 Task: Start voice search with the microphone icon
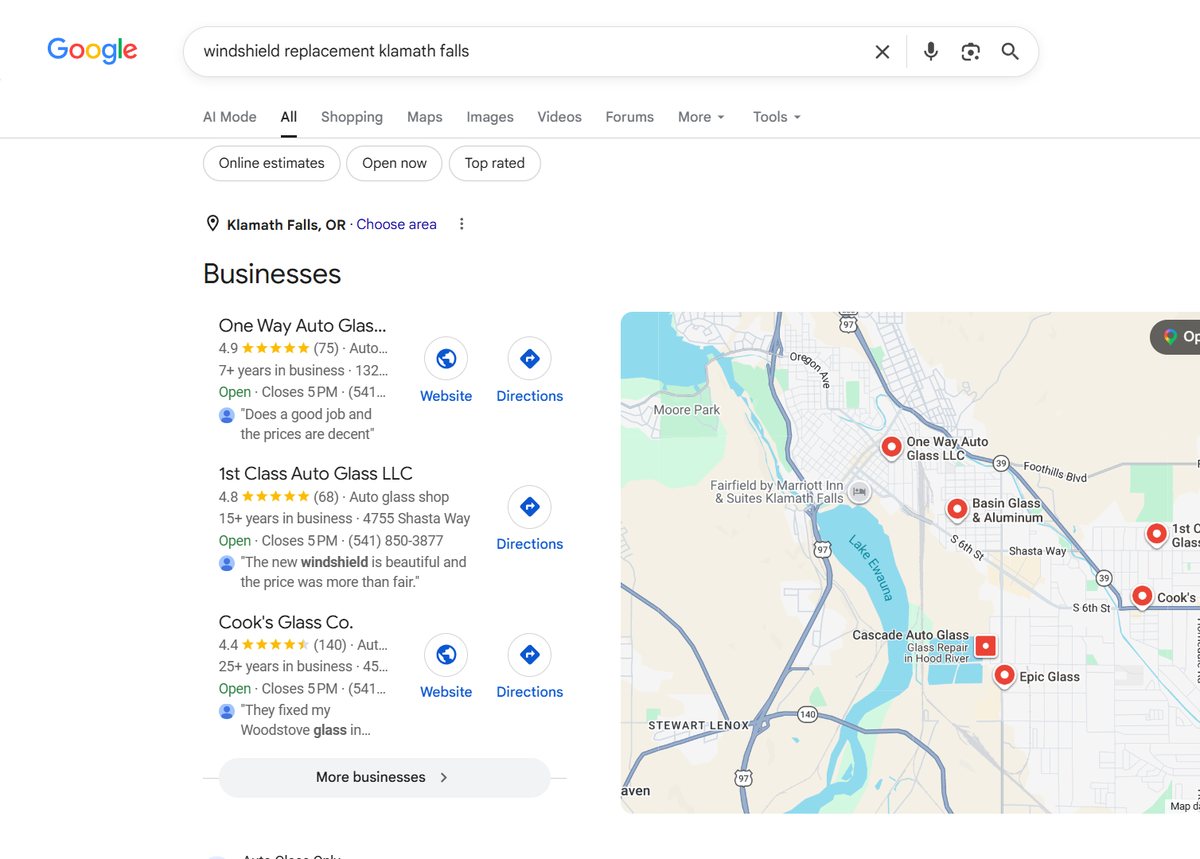point(931,52)
